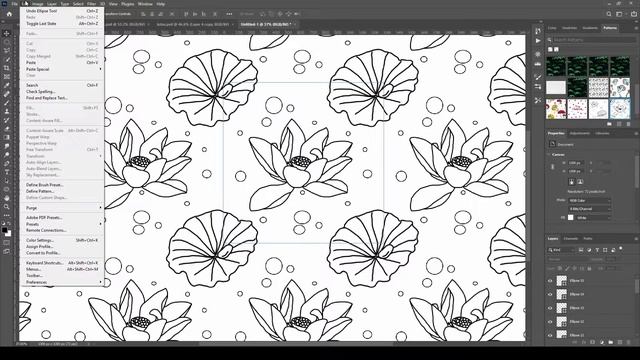Screen dimensions: 640x360
Task: Open the Kind layer filter dropdown
Action: point(561,250)
